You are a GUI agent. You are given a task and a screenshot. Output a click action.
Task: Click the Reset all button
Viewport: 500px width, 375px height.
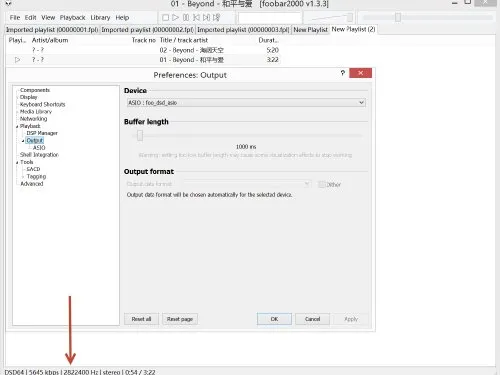click(x=141, y=319)
